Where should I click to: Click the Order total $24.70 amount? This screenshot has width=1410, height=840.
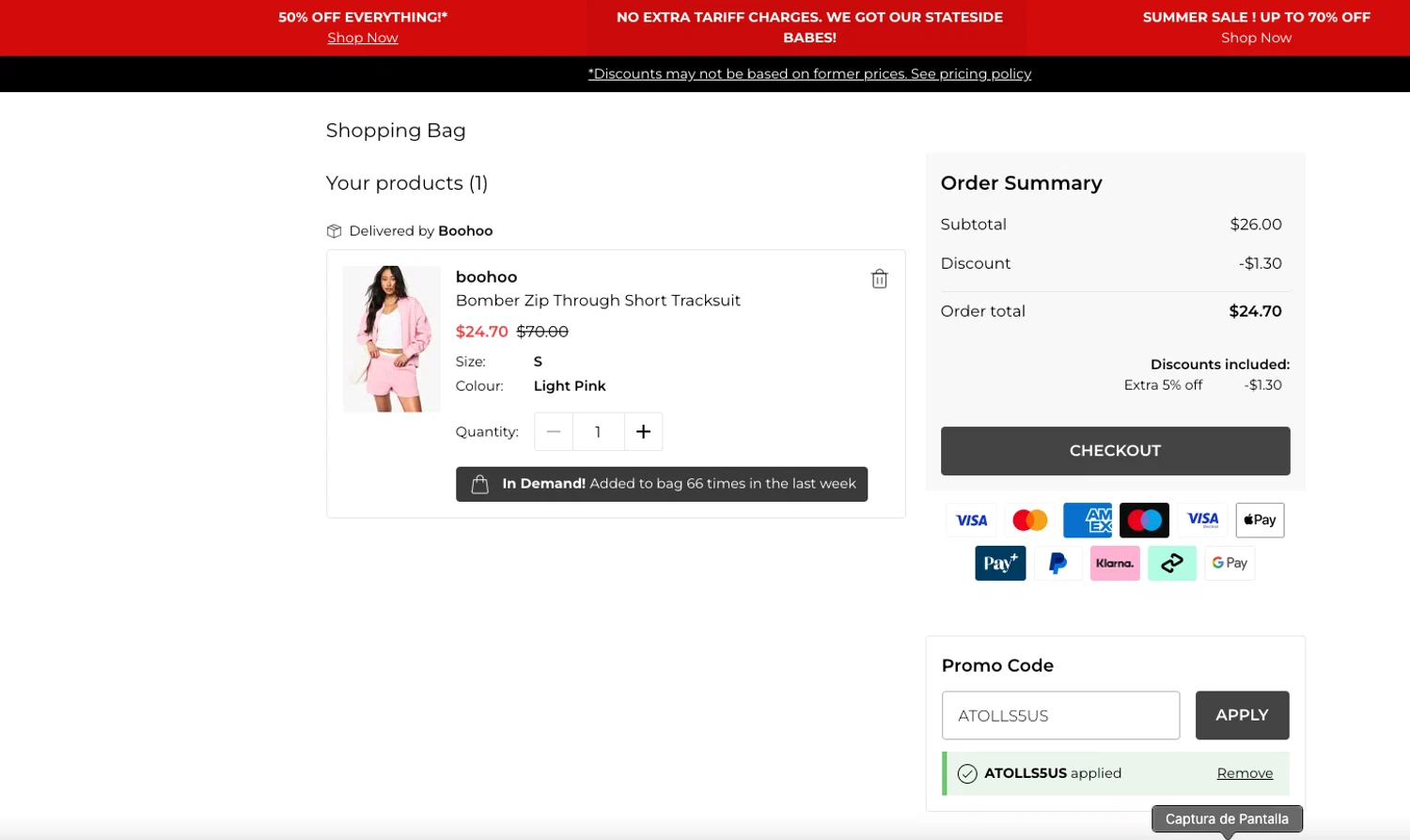tap(1255, 311)
